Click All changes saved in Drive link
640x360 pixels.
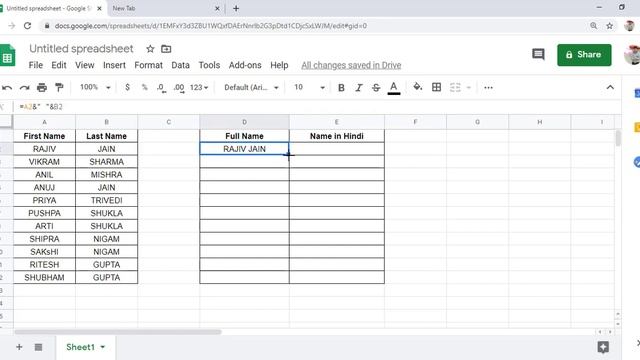351,65
